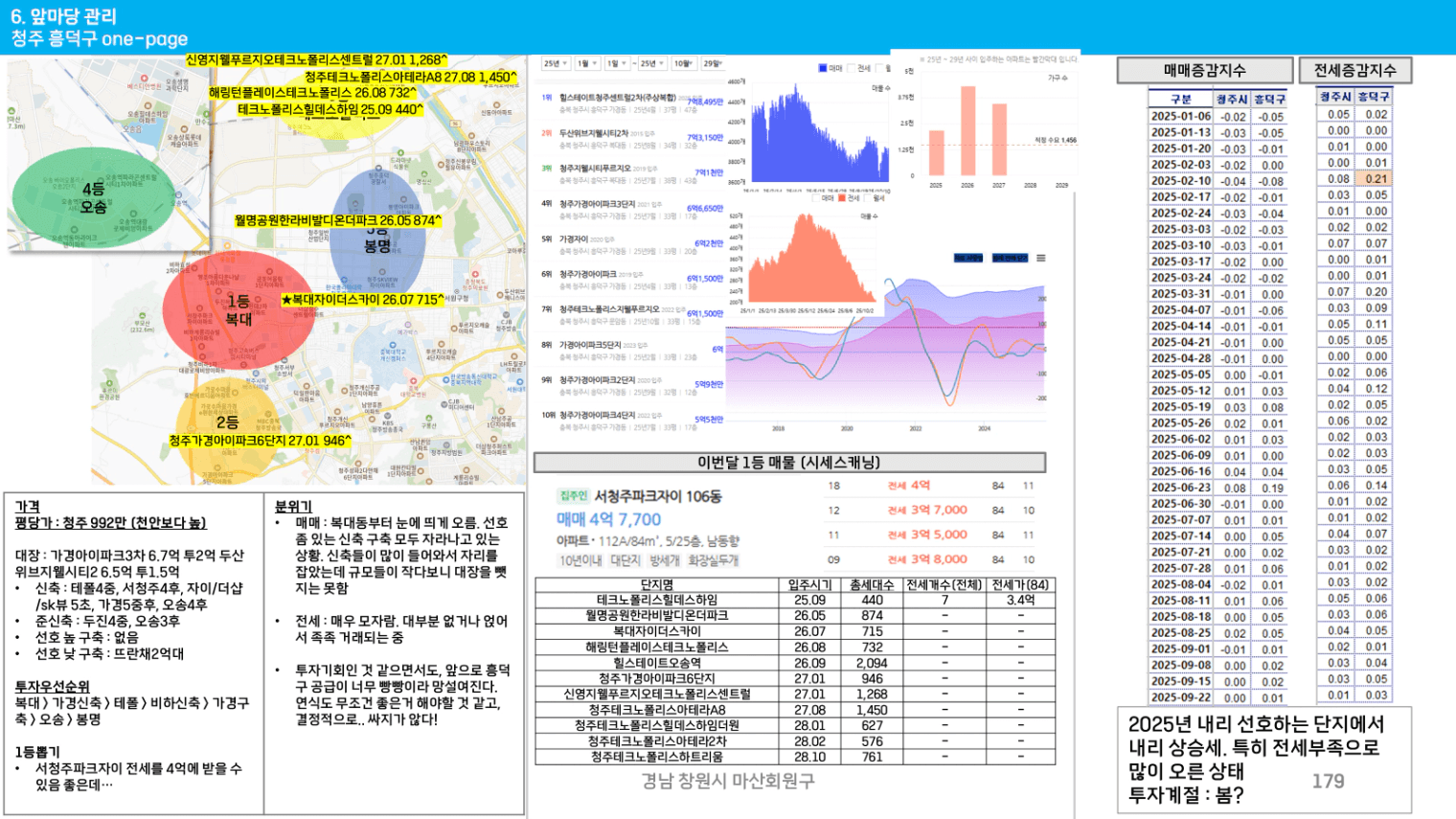
Task: Open the 10월 end month dropdown
Action: [x=683, y=64]
